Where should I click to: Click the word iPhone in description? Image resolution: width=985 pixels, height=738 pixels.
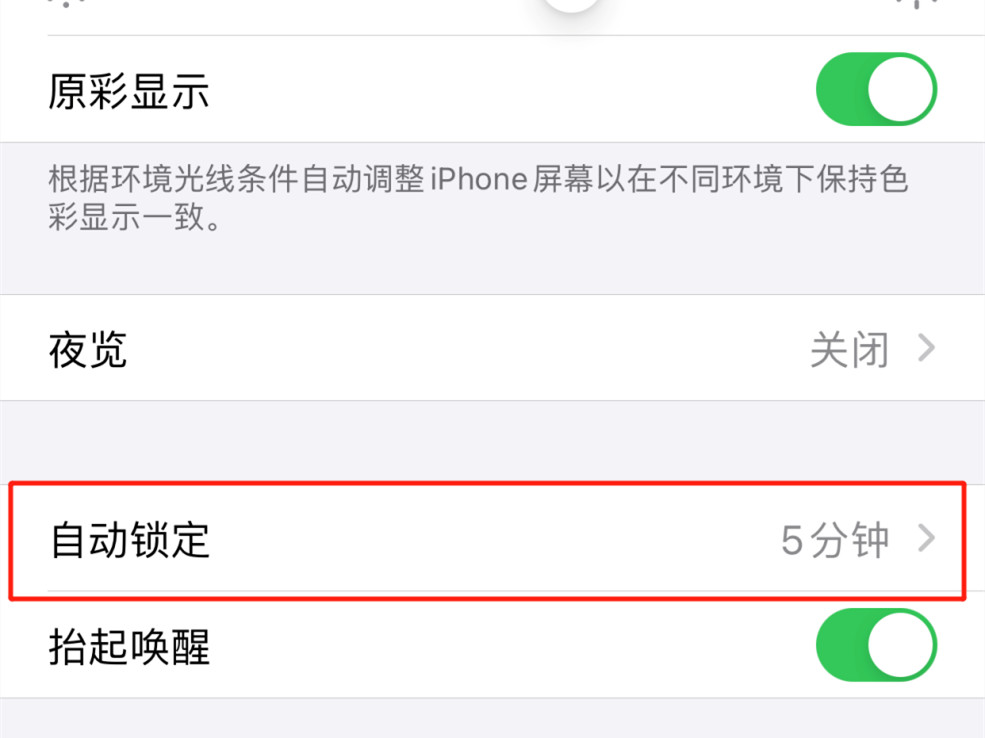479,179
